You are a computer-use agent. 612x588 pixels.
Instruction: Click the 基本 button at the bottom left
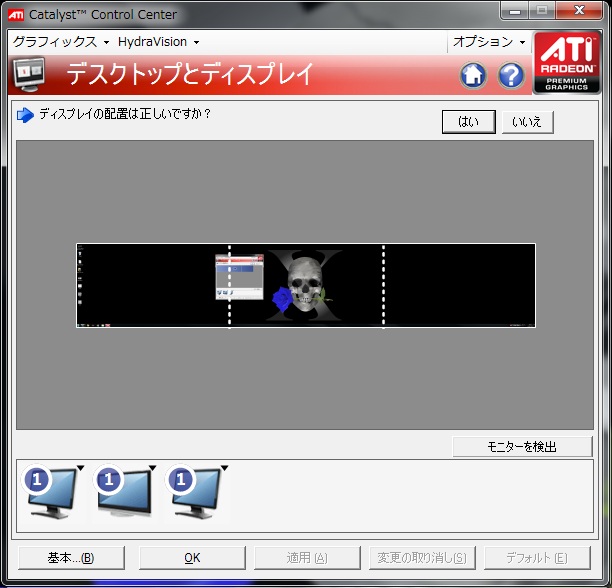[70, 558]
